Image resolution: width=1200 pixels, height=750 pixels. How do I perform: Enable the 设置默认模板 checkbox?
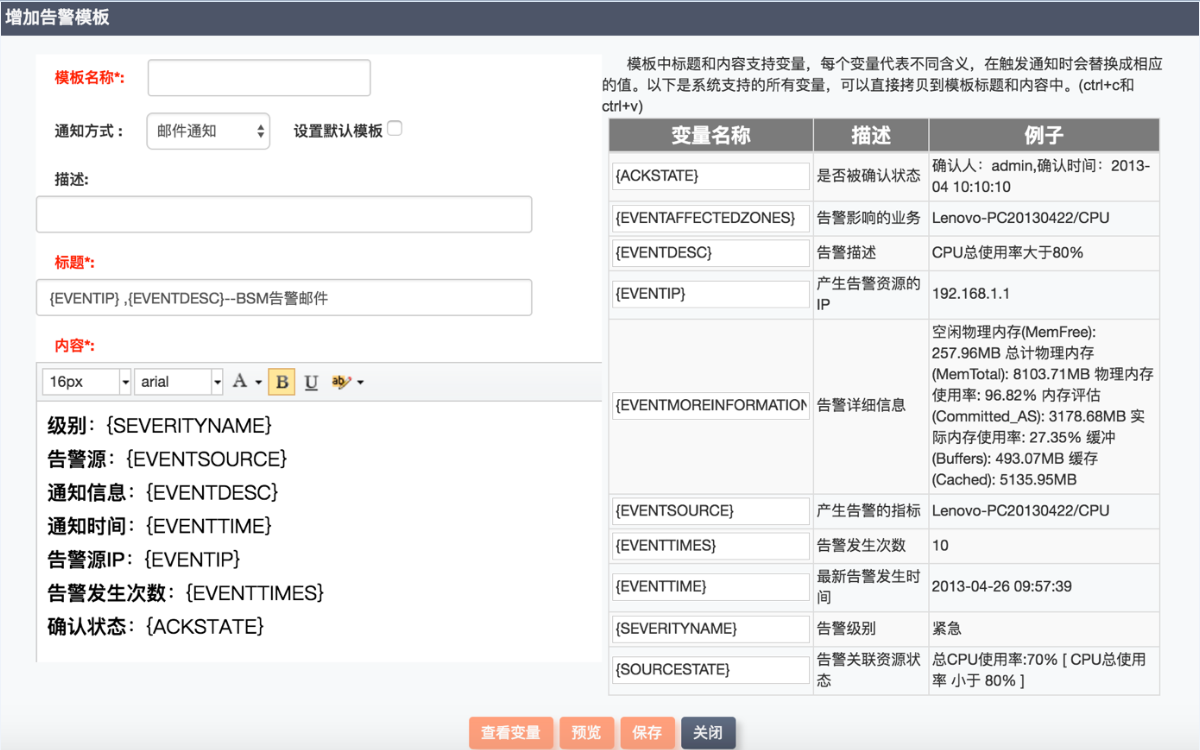point(394,129)
